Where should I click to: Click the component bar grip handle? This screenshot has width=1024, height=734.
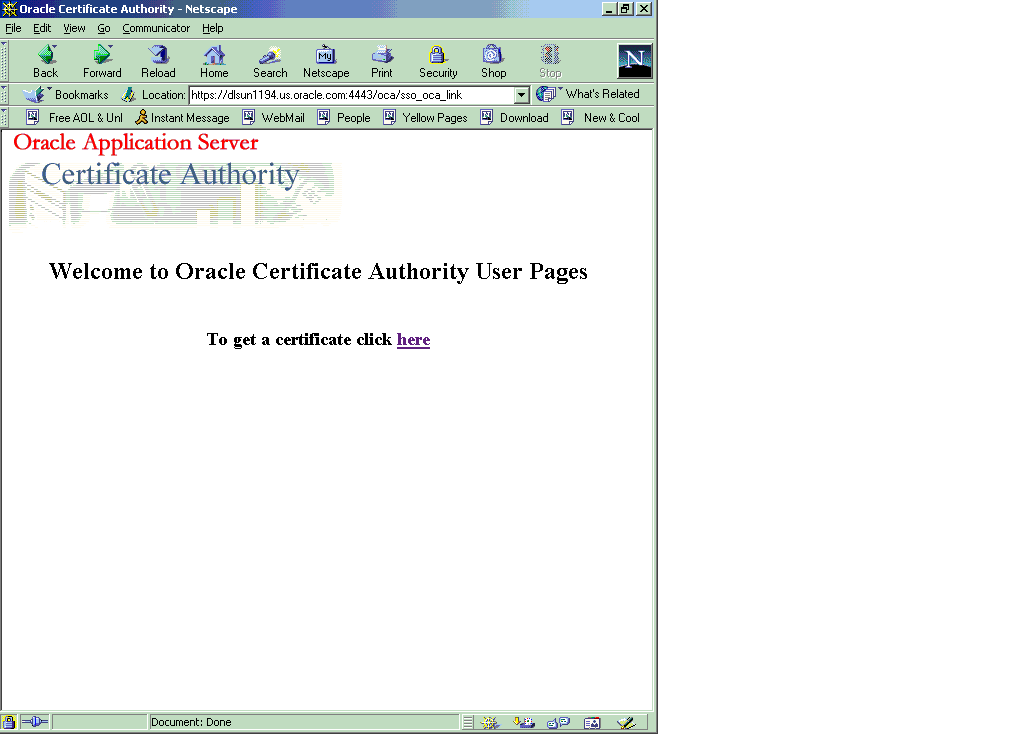pos(468,722)
